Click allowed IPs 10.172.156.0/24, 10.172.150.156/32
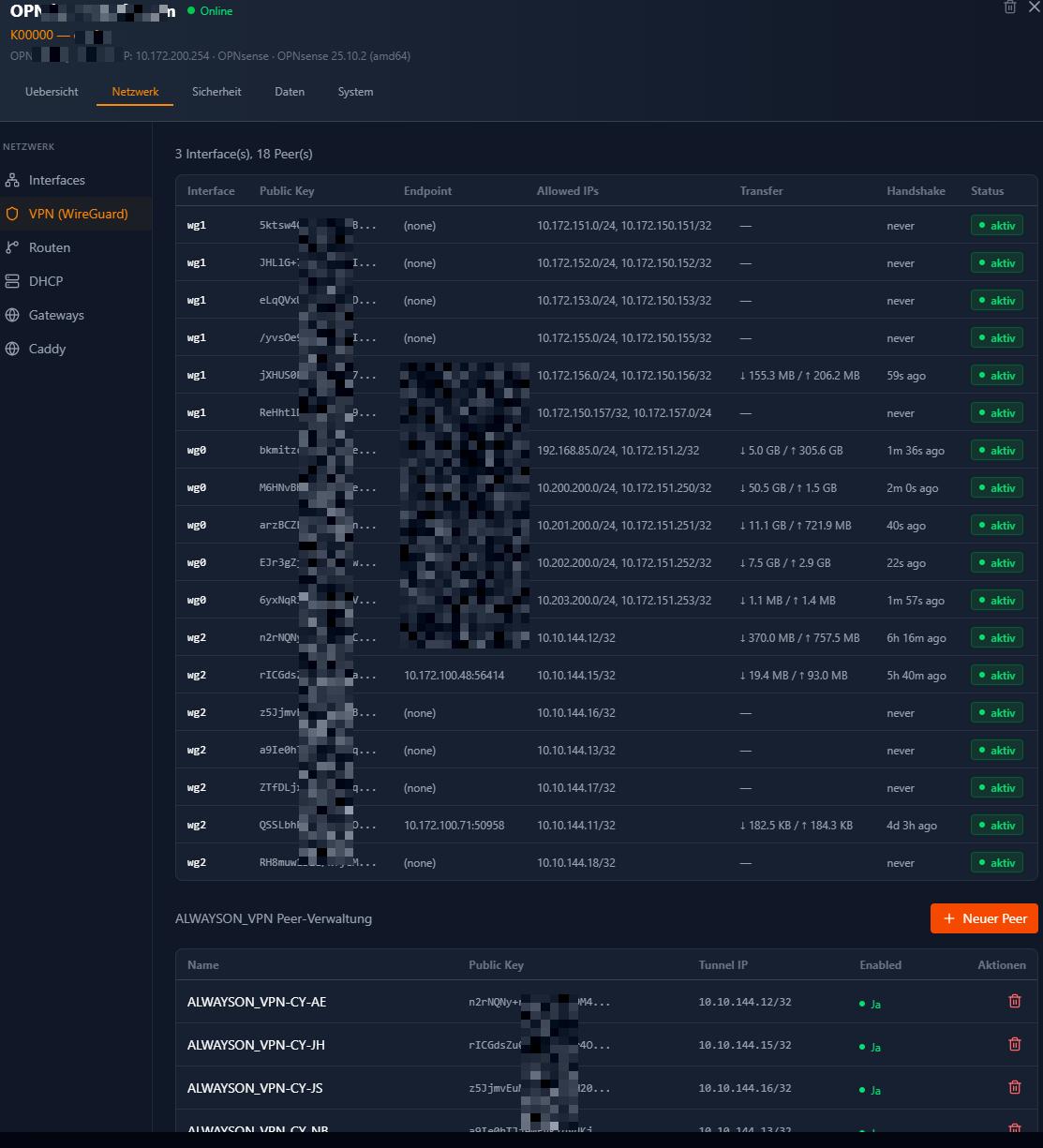 tap(624, 376)
